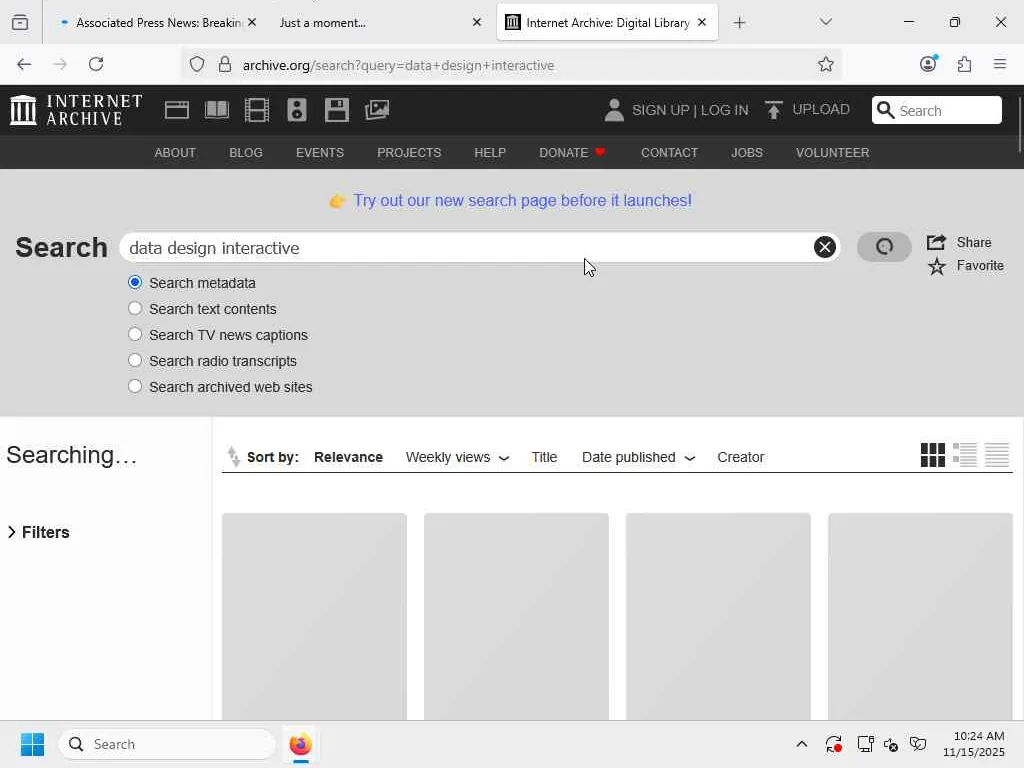Screen dimensions: 1024x768
Task: Toggle the sort direction arrows
Action: tap(233, 456)
